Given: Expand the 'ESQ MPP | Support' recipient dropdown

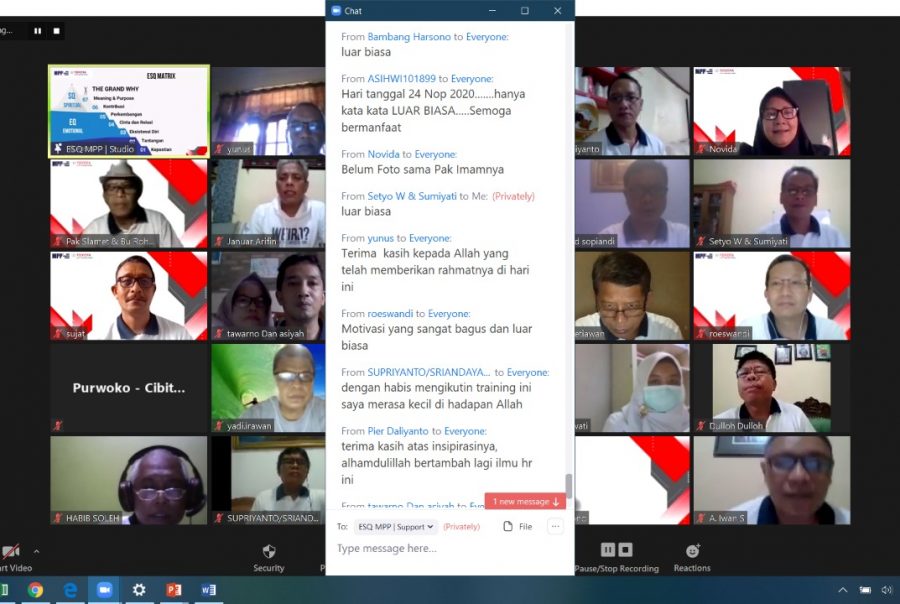Looking at the screenshot, I should tap(396, 526).
